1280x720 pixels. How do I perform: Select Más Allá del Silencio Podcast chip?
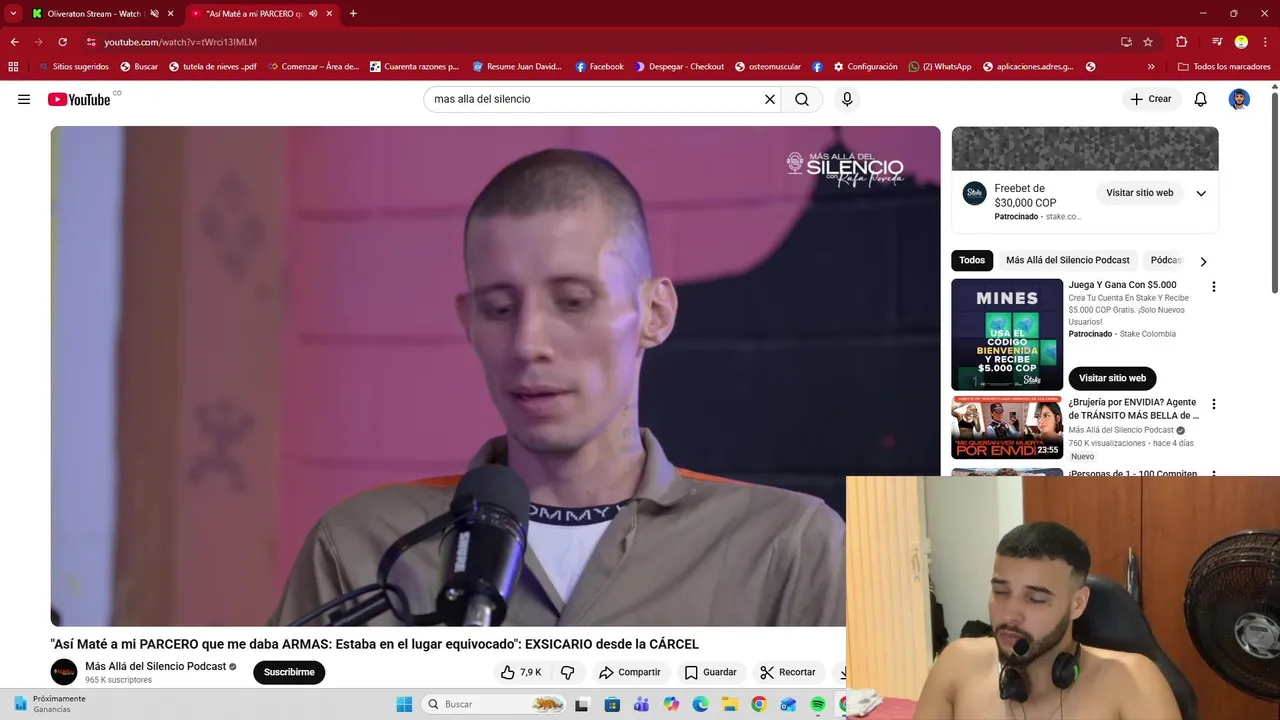pyautogui.click(x=1067, y=260)
